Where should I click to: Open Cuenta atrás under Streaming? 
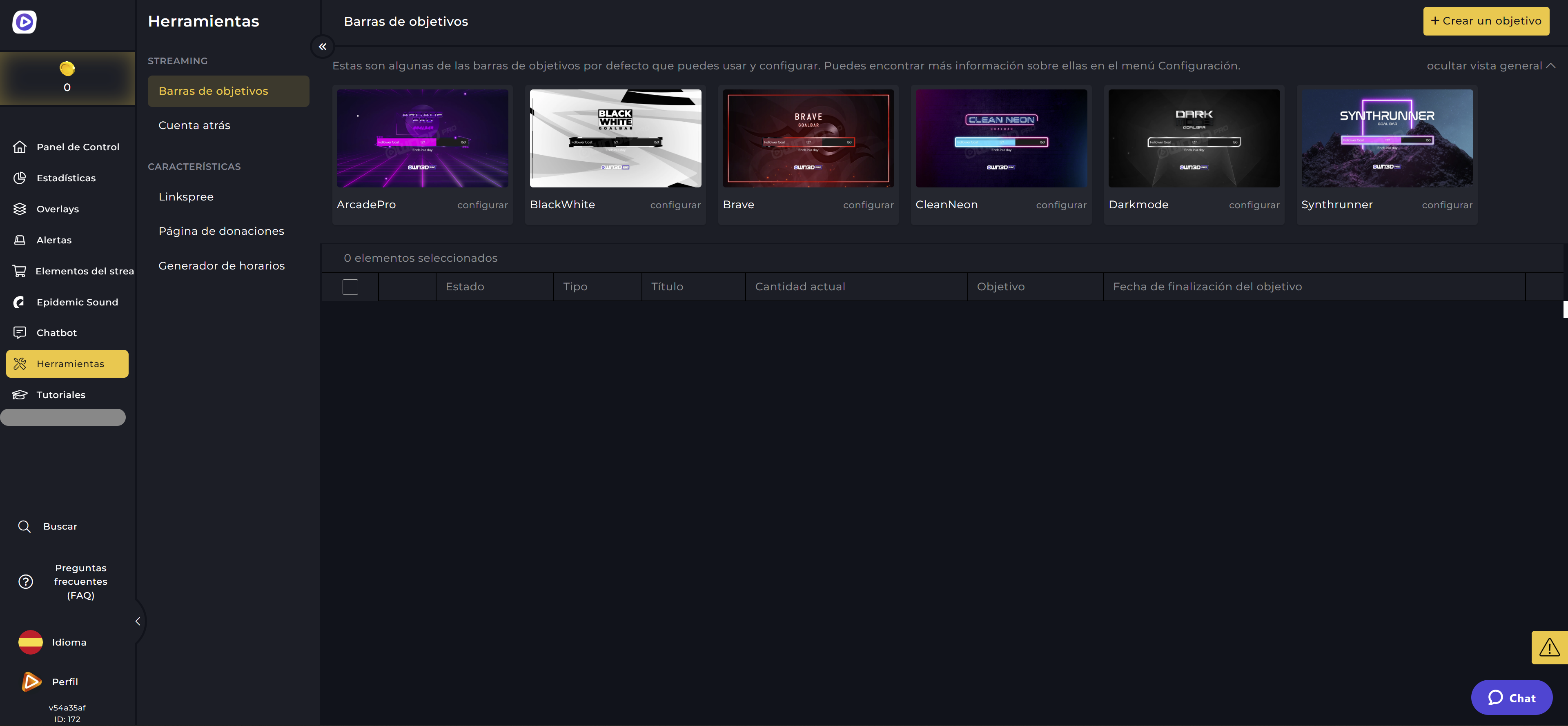coord(194,125)
